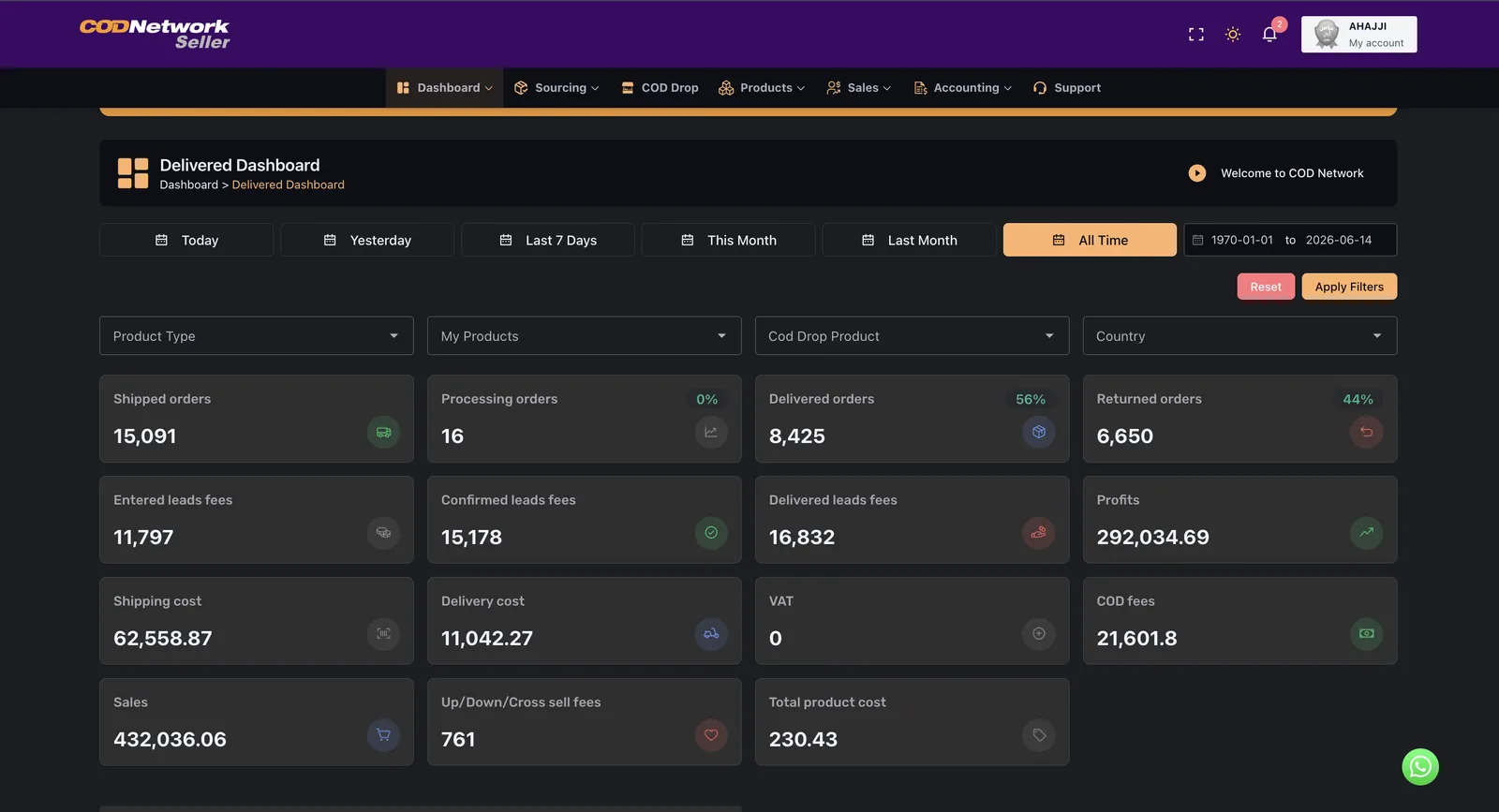Click the Up/Down/Cross sell fees heart icon
1499x812 pixels.
click(x=711, y=735)
